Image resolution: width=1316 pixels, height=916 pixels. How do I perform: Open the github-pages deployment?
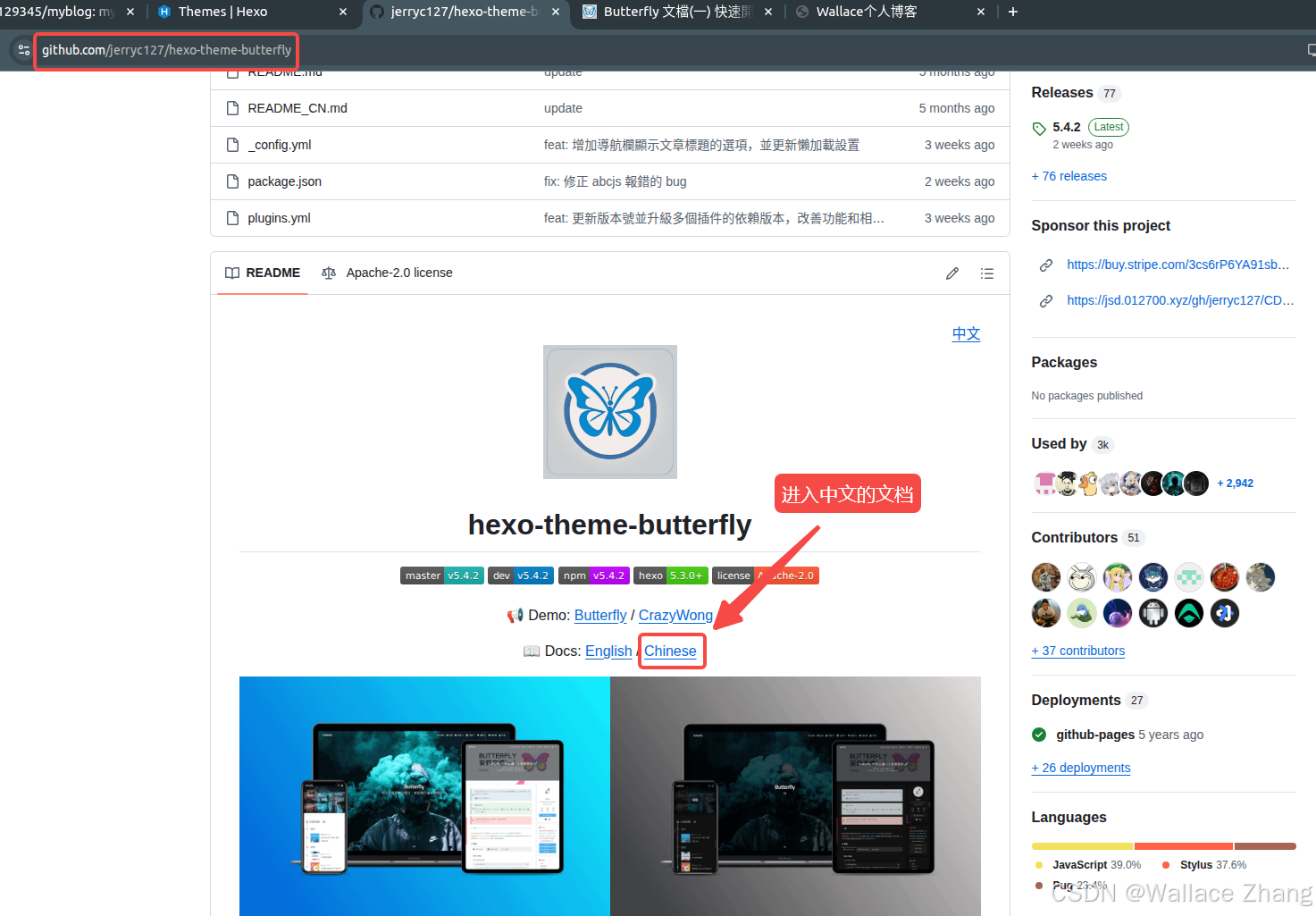(x=1095, y=735)
